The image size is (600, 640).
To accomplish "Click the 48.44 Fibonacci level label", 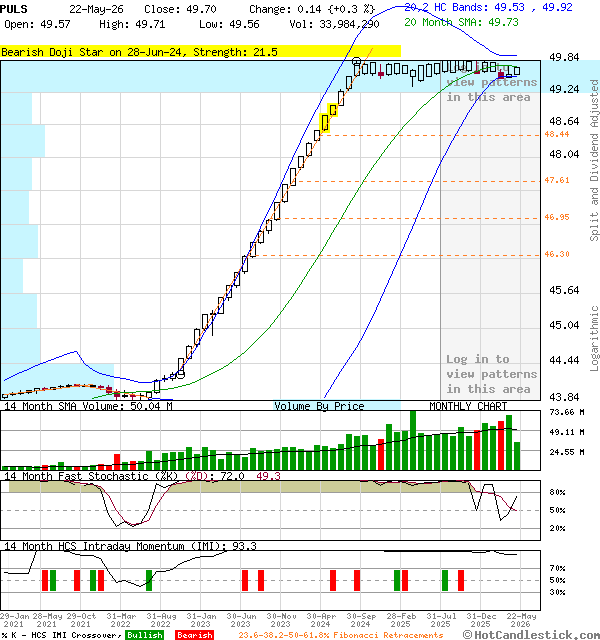I will 557,134.
